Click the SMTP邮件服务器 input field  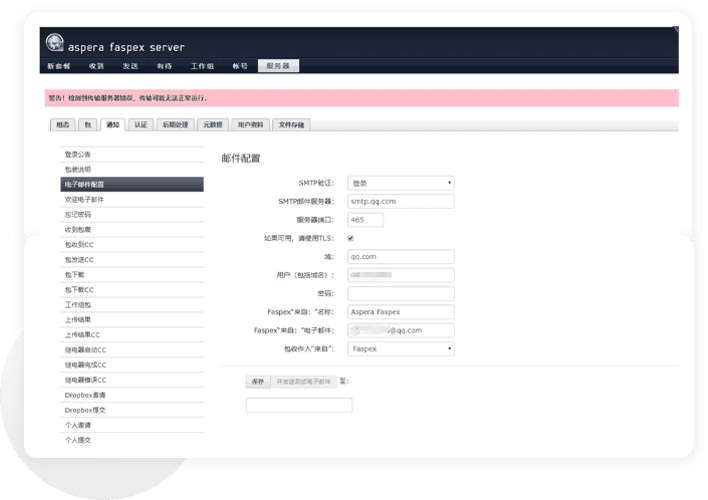pyautogui.click(x=400, y=201)
